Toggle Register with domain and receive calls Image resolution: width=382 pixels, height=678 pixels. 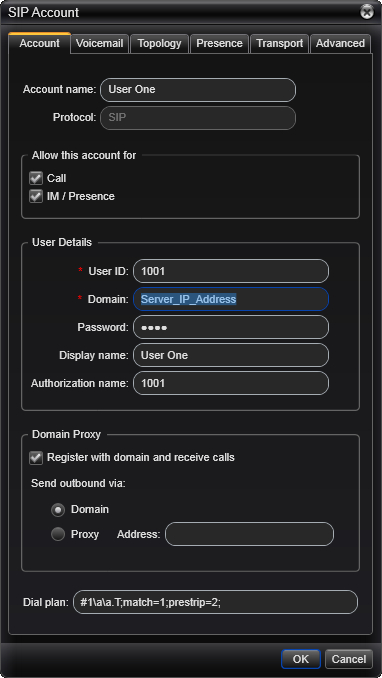point(36,457)
